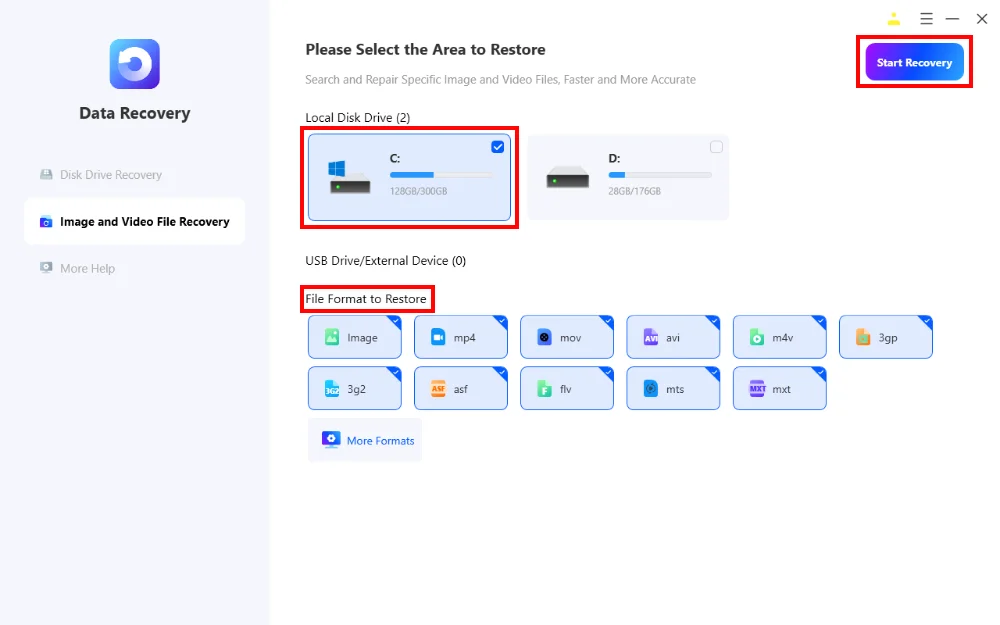The height and width of the screenshot is (625, 1000).
Task: Click the Windows C: drive icon
Action: coord(349,177)
